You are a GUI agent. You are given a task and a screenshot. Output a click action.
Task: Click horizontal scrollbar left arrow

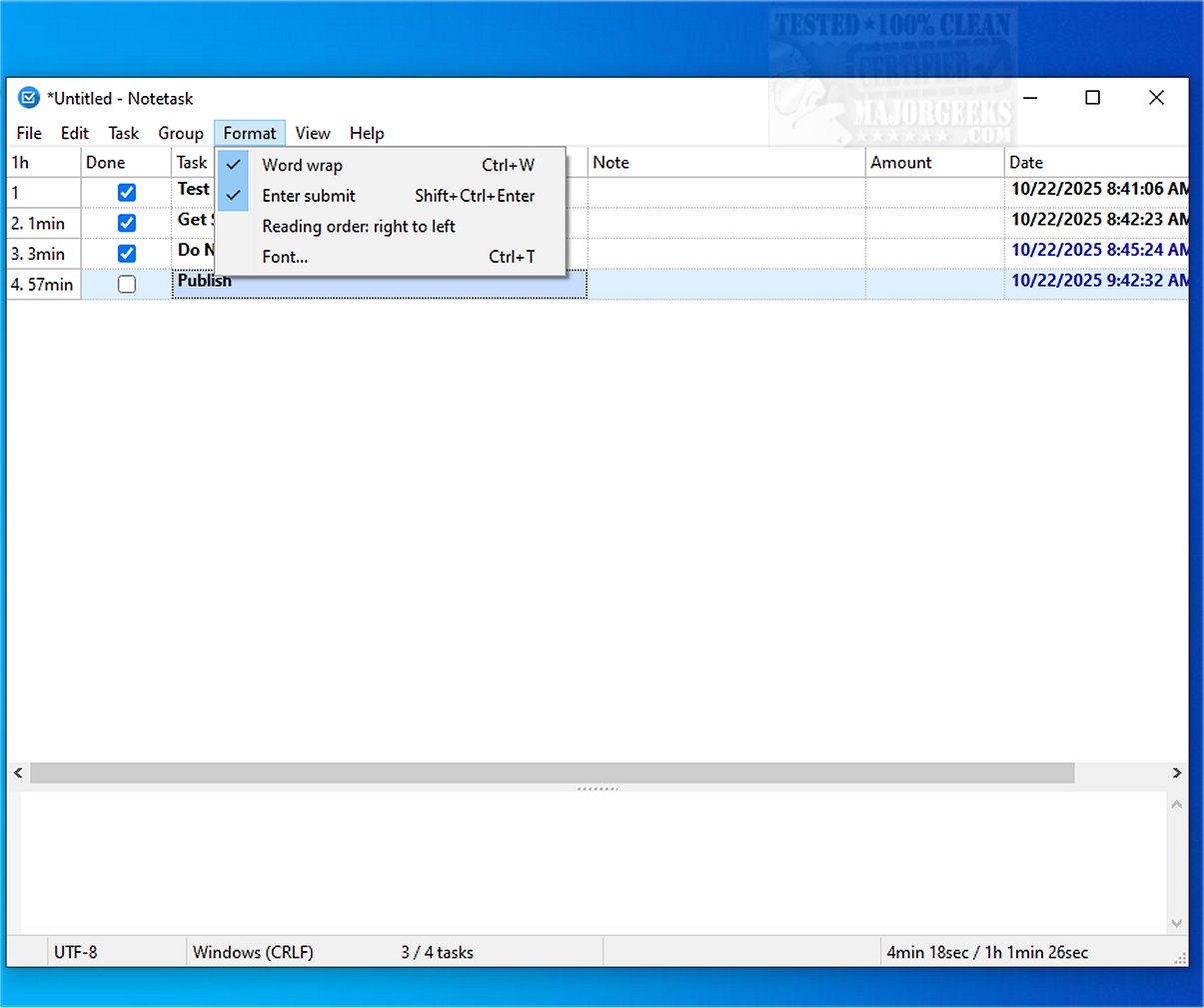click(x=18, y=773)
